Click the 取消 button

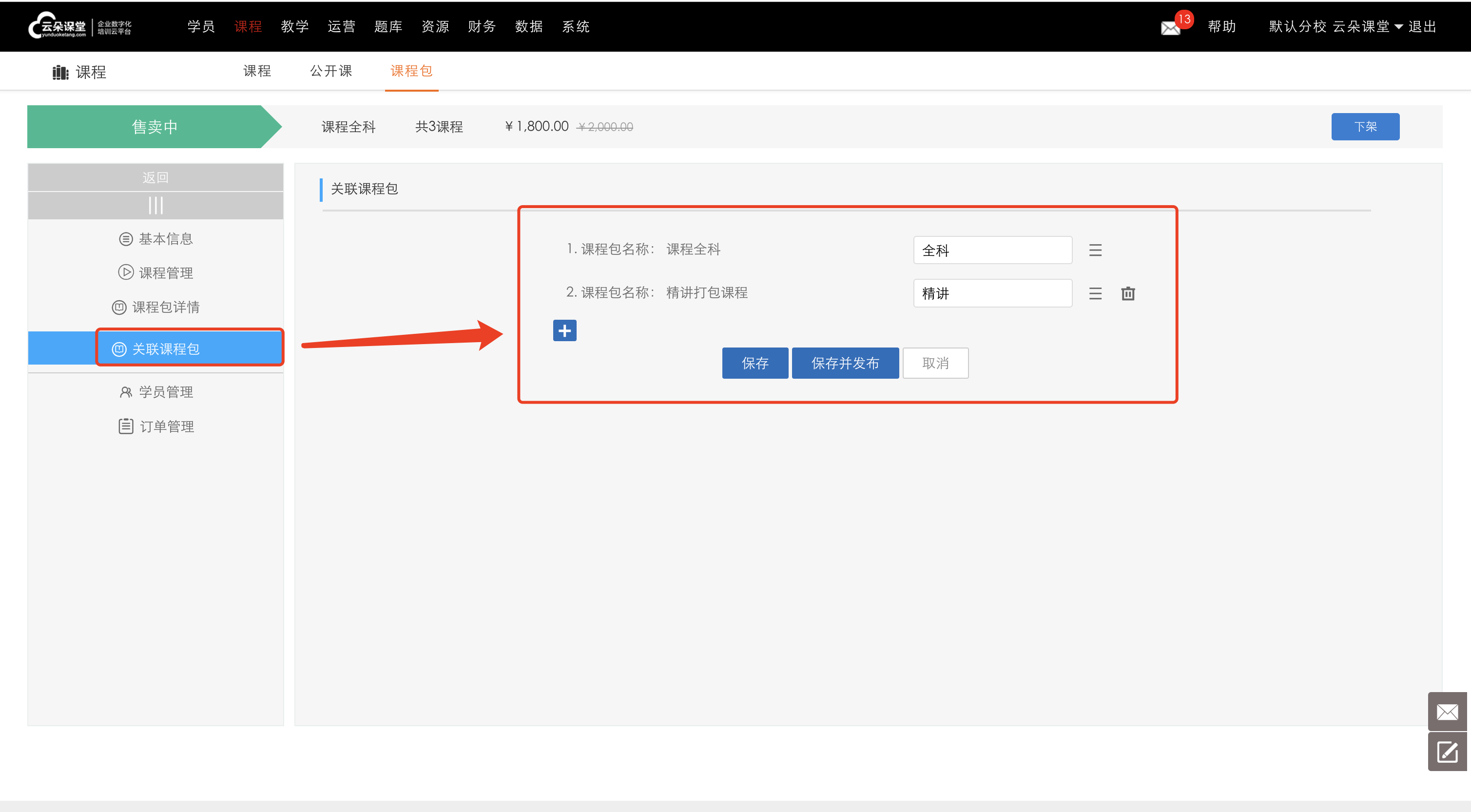coord(935,363)
